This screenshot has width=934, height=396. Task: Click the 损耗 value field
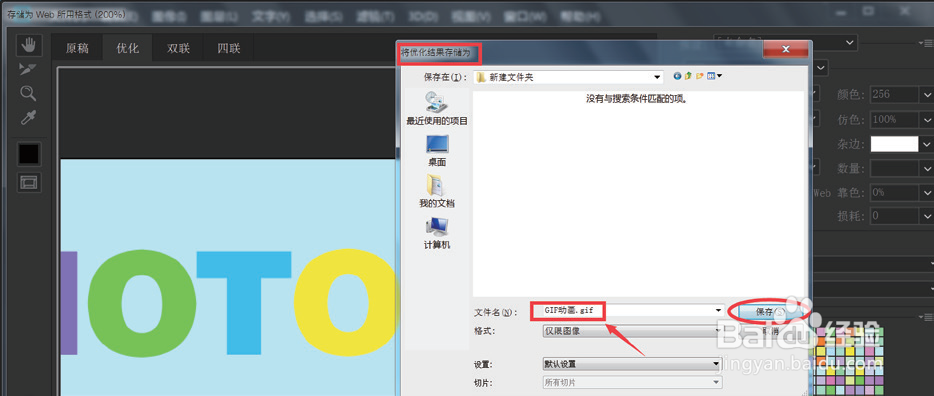(894, 216)
